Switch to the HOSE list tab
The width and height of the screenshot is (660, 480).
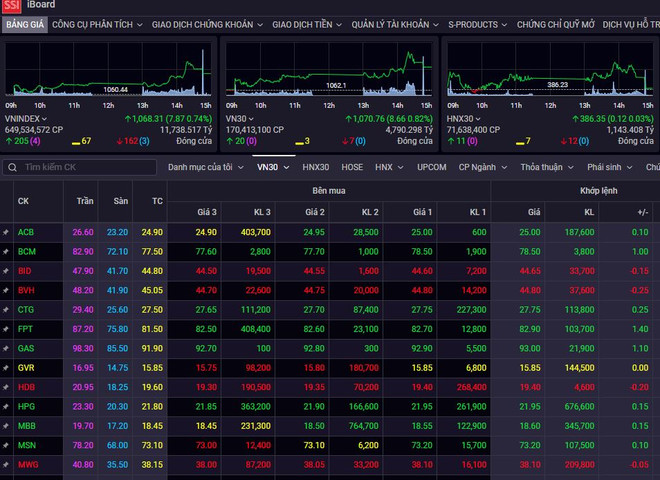[352, 167]
